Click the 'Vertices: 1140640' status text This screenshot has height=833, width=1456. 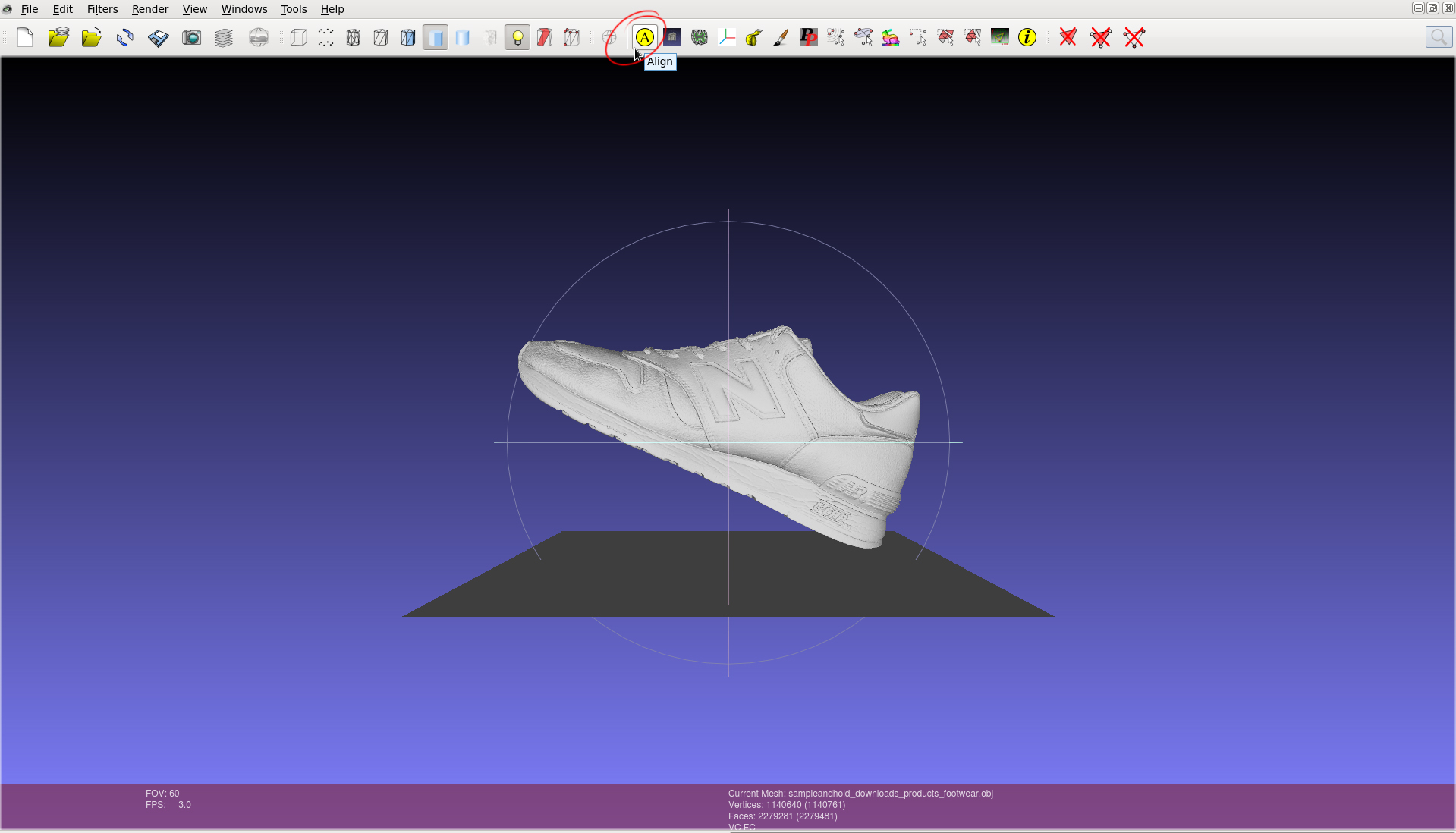(787, 805)
